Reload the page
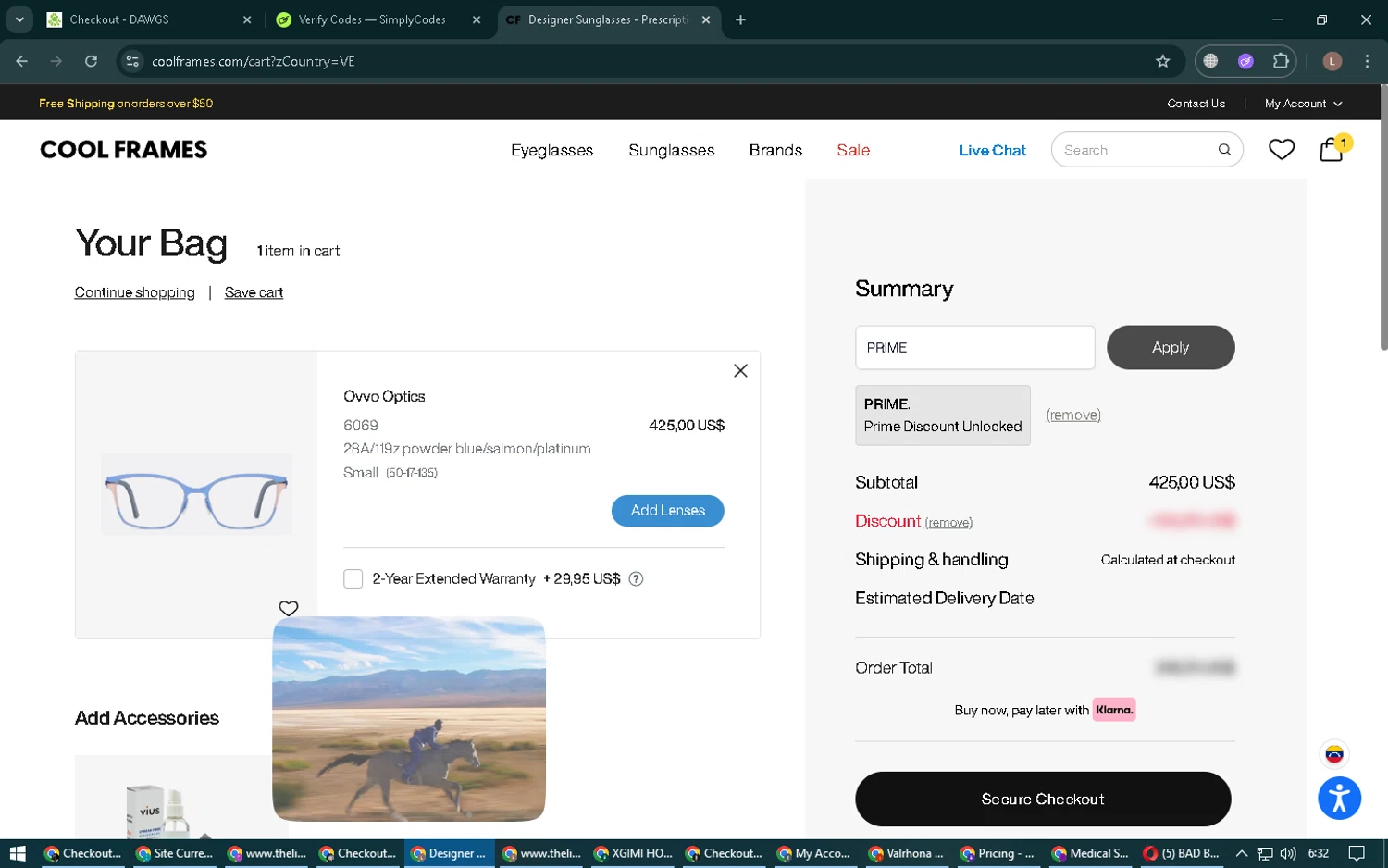Viewport: 1388px width, 868px height. pyautogui.click(x=91, y=61)
